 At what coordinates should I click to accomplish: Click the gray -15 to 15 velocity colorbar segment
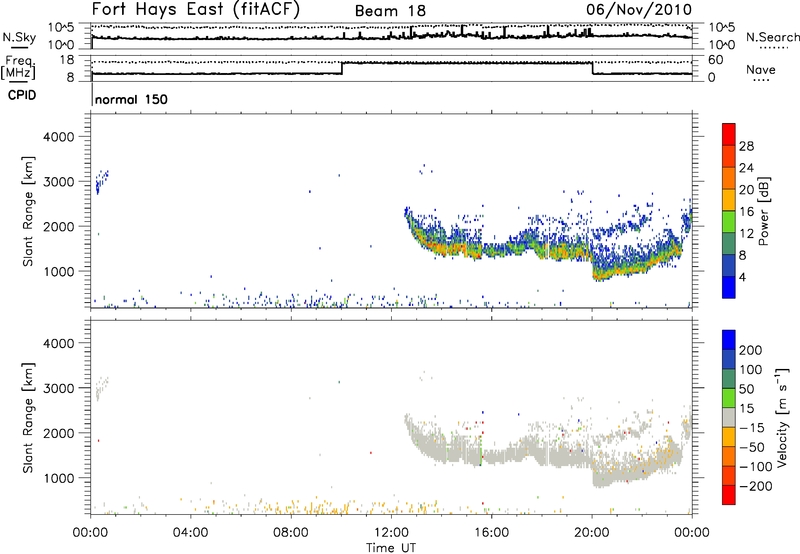coord(729,417)
